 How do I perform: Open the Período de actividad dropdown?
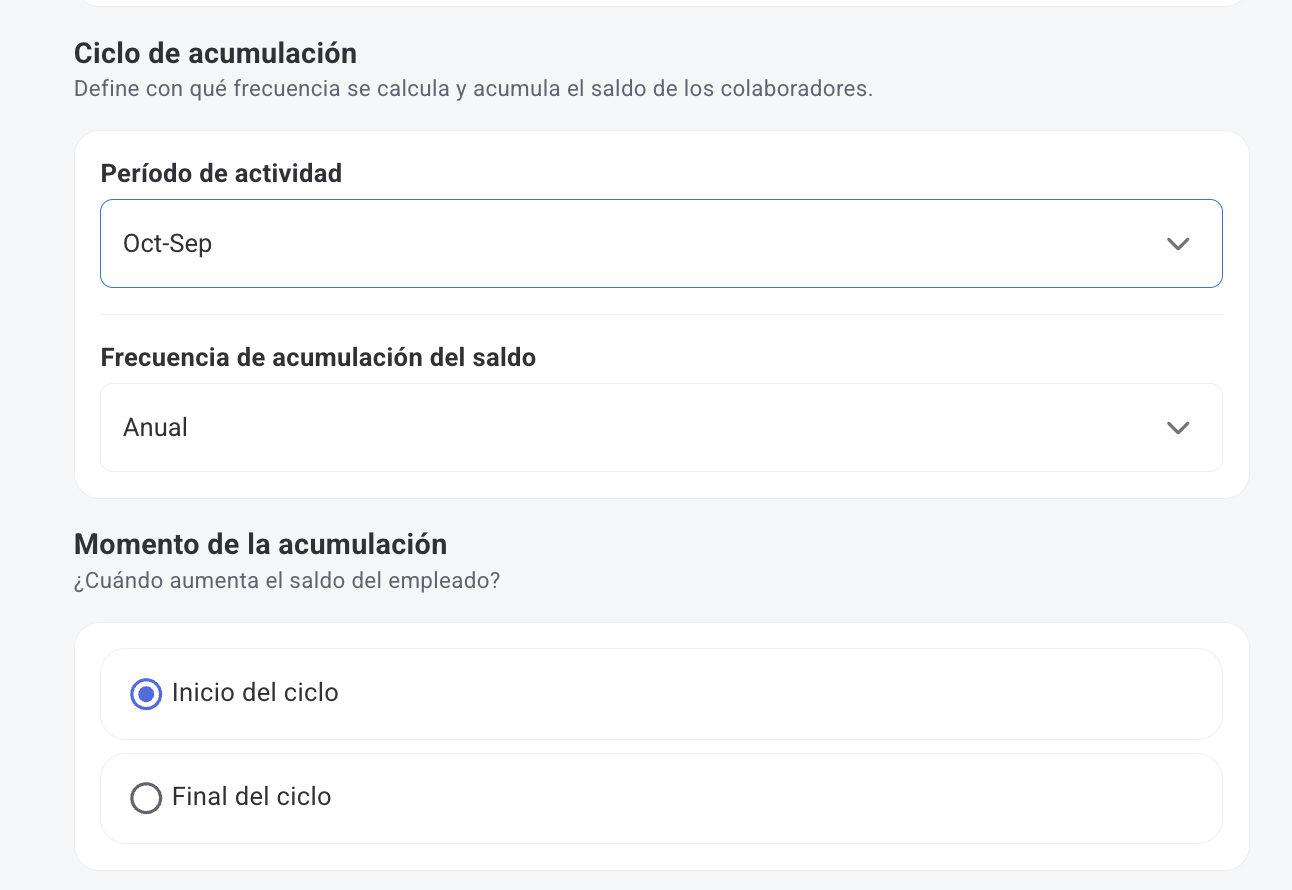point(660,243)
